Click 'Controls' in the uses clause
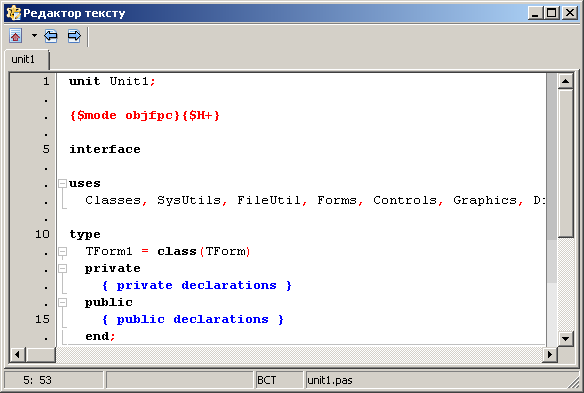The image size is (584, 393). pos(405,200)
